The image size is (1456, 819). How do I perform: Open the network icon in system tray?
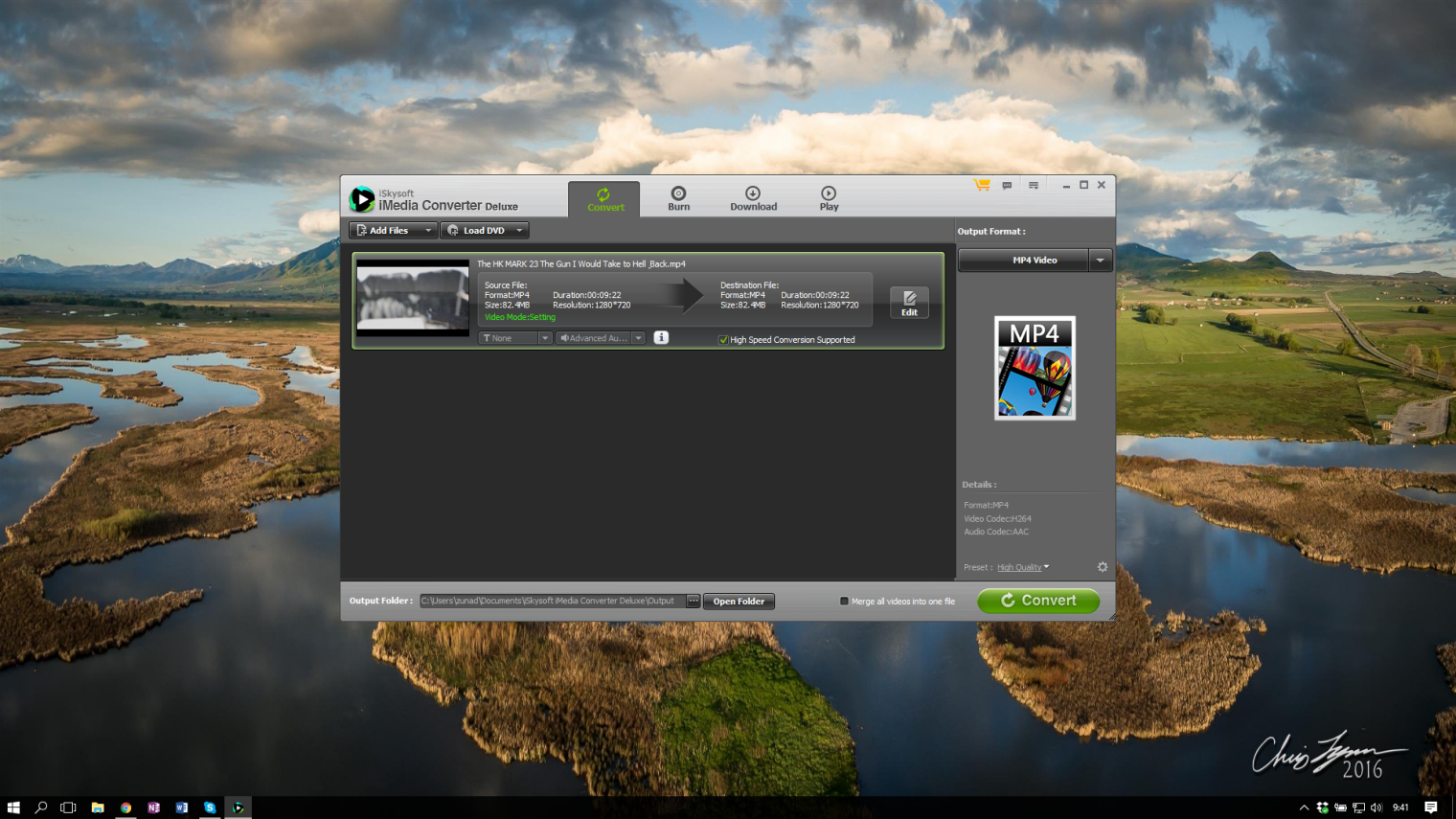1358,808
